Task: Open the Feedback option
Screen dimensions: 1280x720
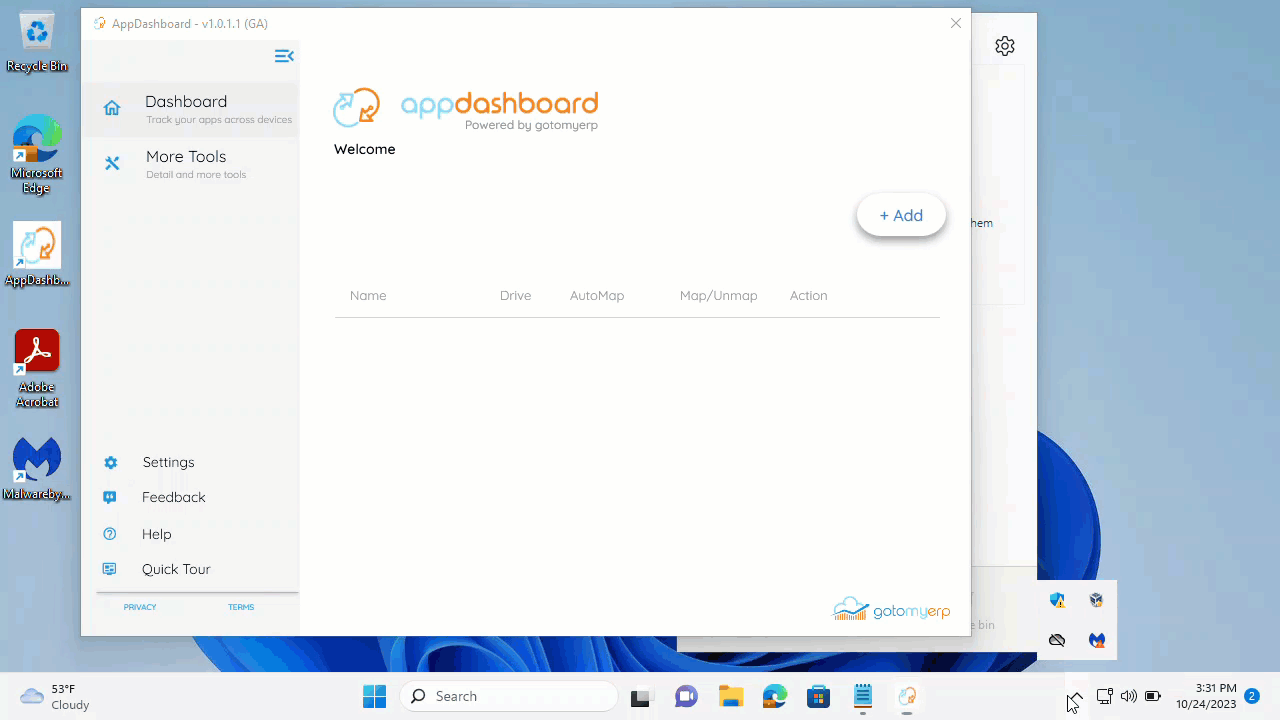Action: point(173,497)
